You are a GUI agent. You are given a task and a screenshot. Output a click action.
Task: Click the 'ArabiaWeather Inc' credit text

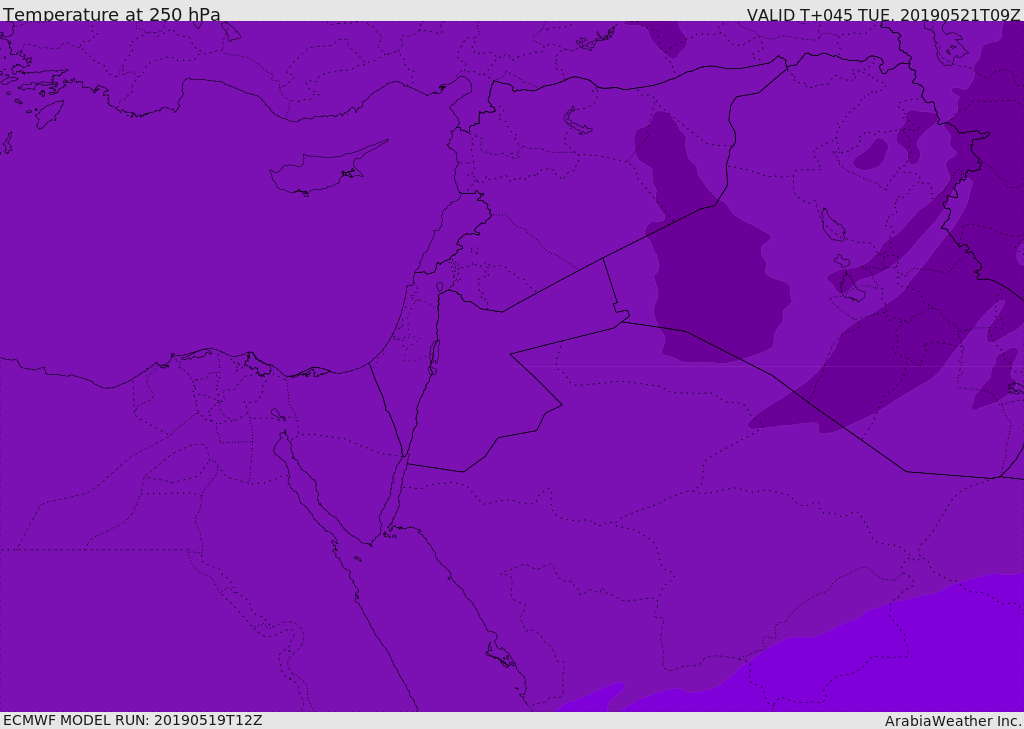point(953,721)
